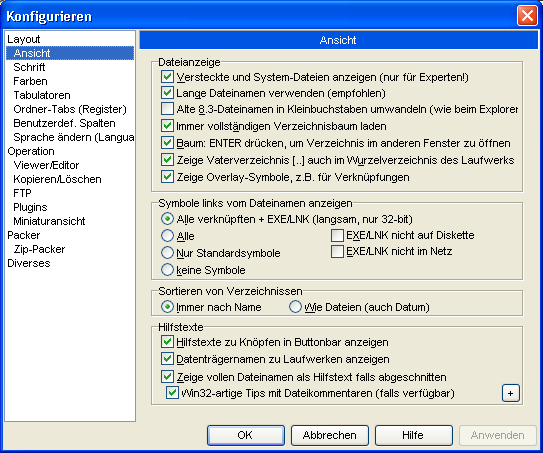Open help with Hilfe button
This screenshot has height=453, width=543.
tap(413, 435)
